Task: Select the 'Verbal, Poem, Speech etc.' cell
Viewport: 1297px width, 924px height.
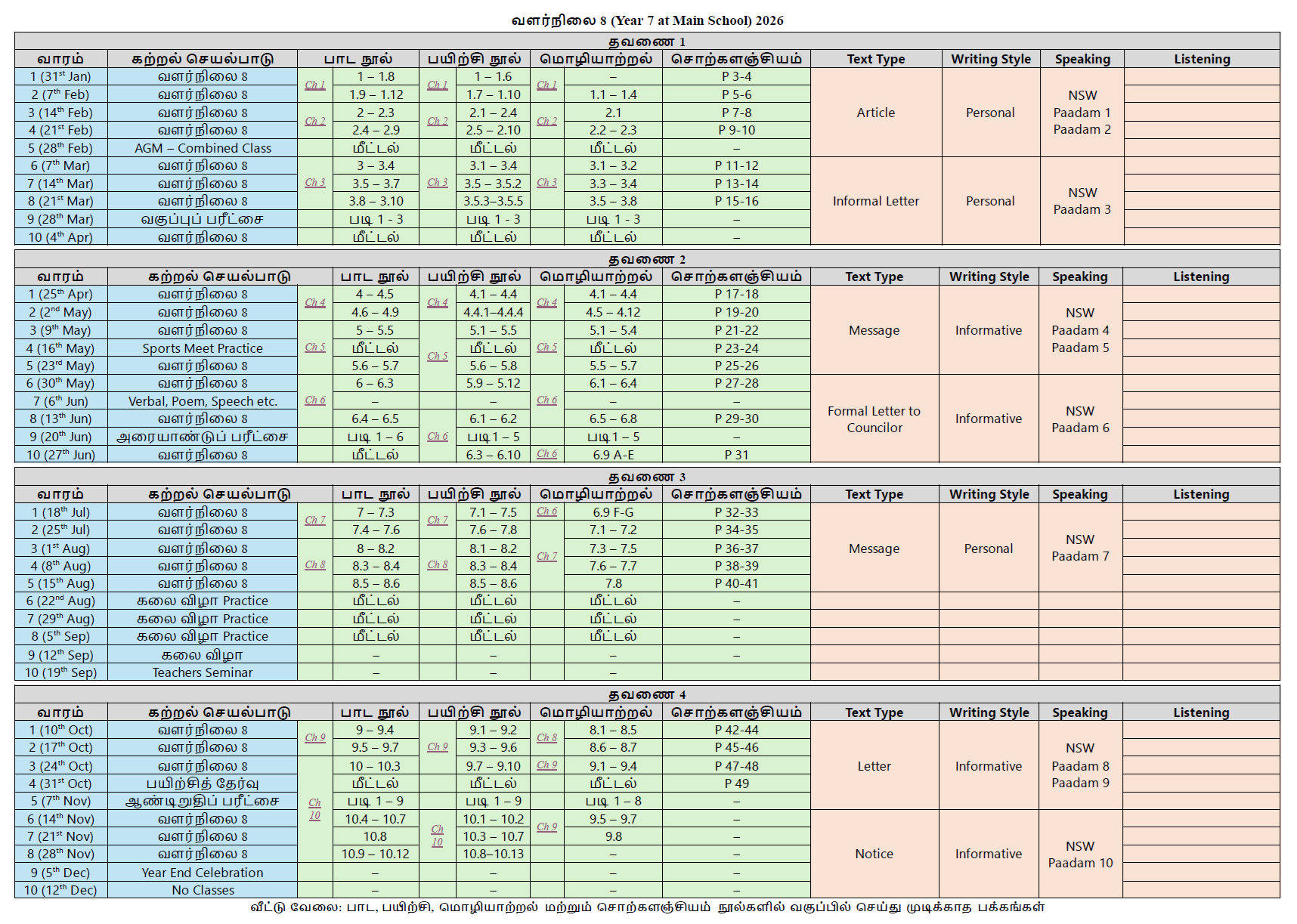Action: (x=203, y=401)
